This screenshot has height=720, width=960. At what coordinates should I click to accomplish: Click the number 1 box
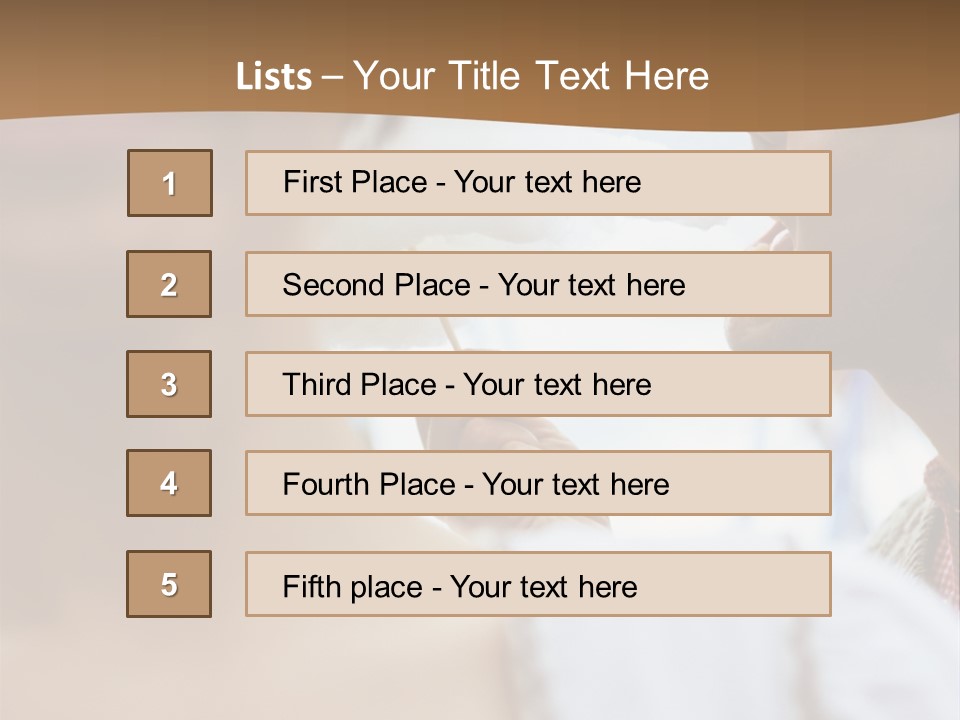pyautogui.click(x=170, y=183)
